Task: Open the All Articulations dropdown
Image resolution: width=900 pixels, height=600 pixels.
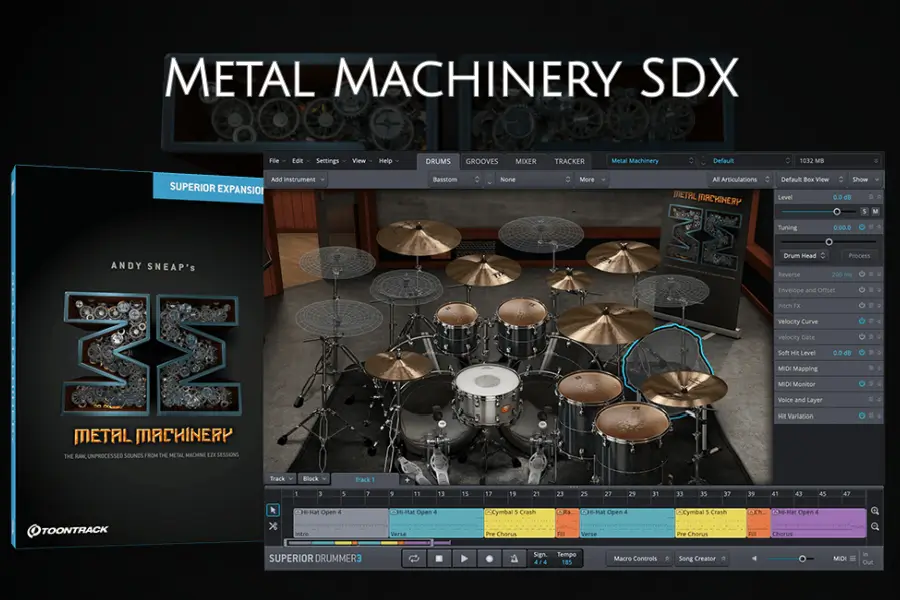Action: pyautogui.click(x=740, y=180)
